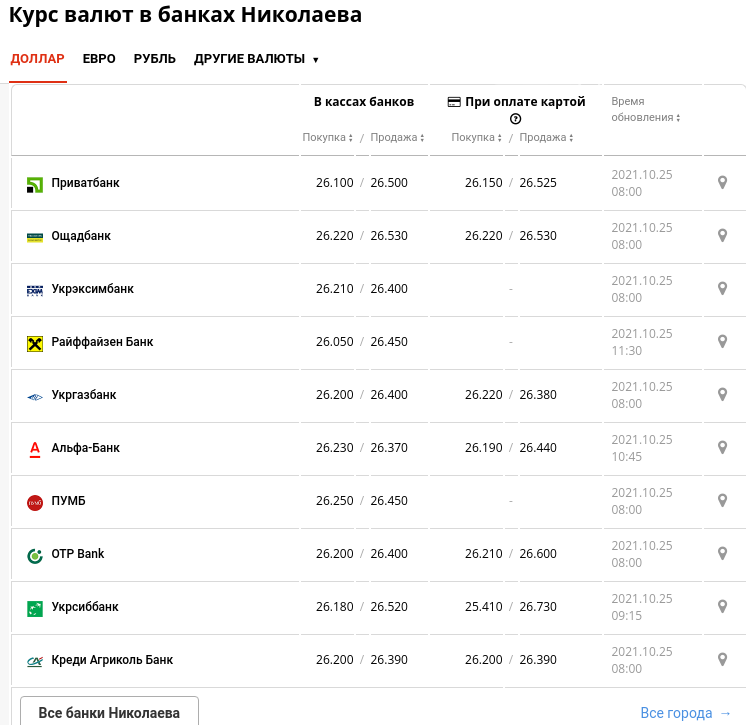Sort by cash Продажа column
The height and width of the screenshot is (725, 746).
(x=397, y=137)
